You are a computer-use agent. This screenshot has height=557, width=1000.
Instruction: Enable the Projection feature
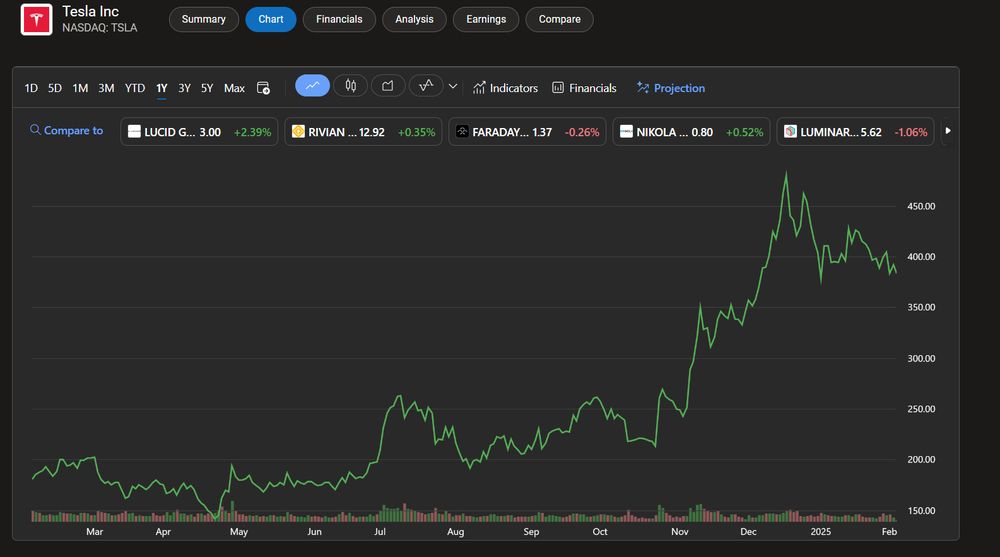[670, 88]
